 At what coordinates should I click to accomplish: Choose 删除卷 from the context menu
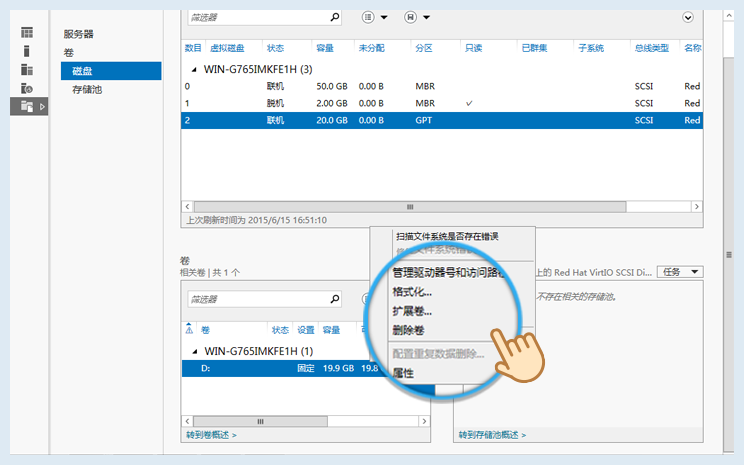click(408, 329)
